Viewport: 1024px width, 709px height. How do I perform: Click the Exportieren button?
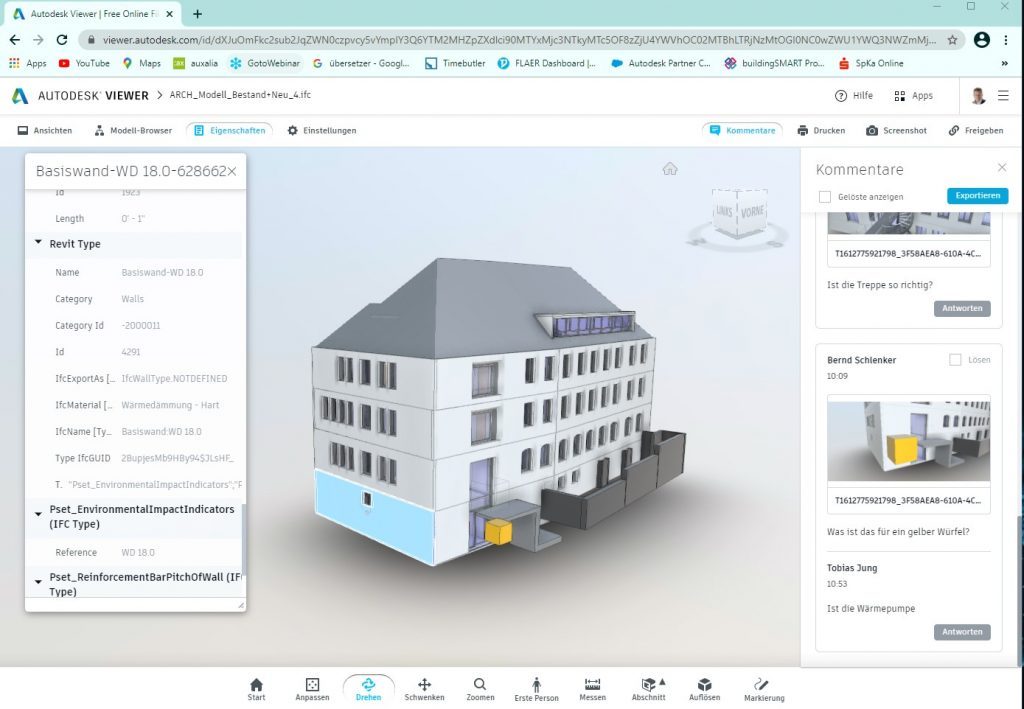[x=977, y=196]
